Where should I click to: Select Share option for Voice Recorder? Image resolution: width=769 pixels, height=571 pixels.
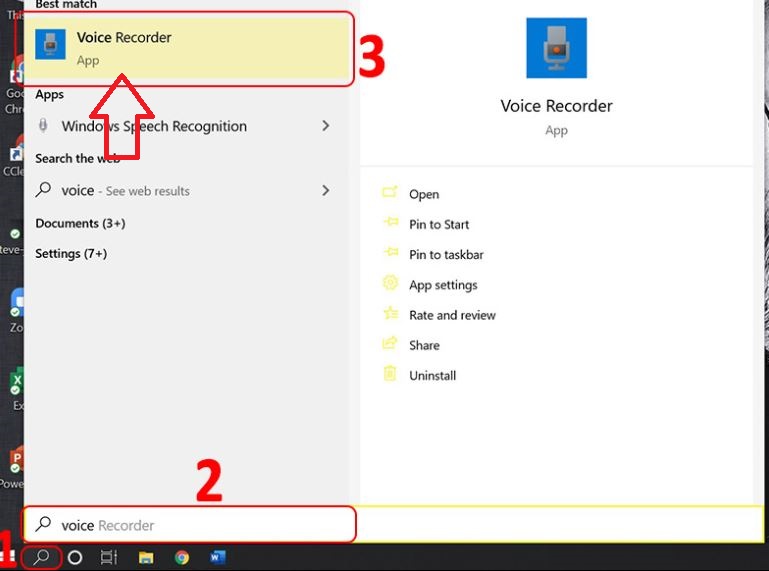424,345
